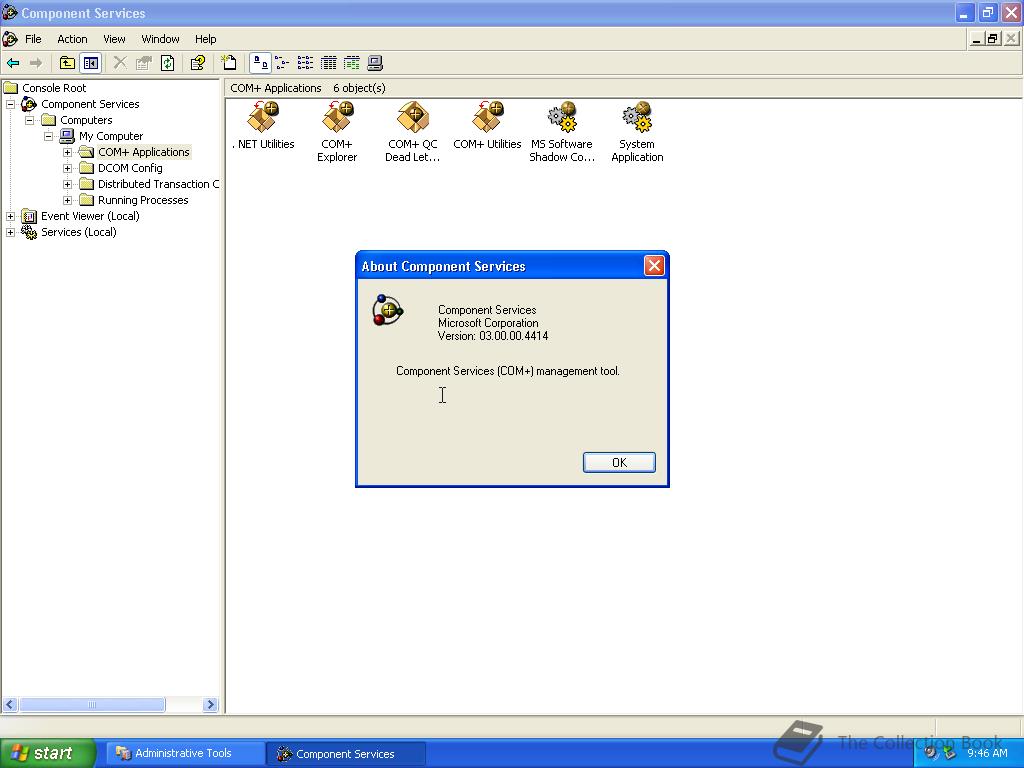
Task: Select the COM+ Applications tree label
Action: click(x=144, y=152)
